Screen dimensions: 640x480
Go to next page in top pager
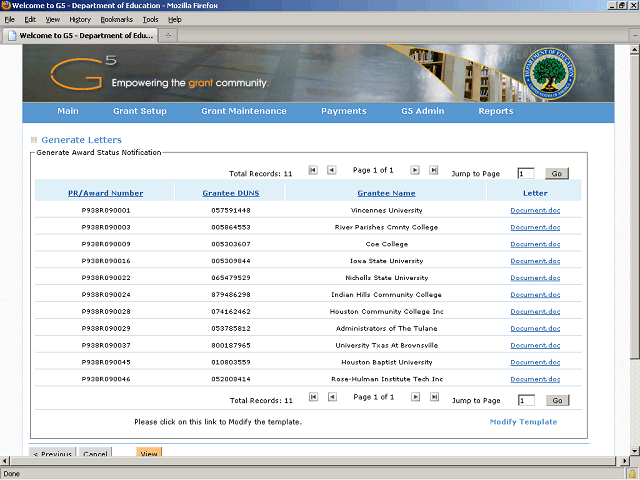point(415,170)
